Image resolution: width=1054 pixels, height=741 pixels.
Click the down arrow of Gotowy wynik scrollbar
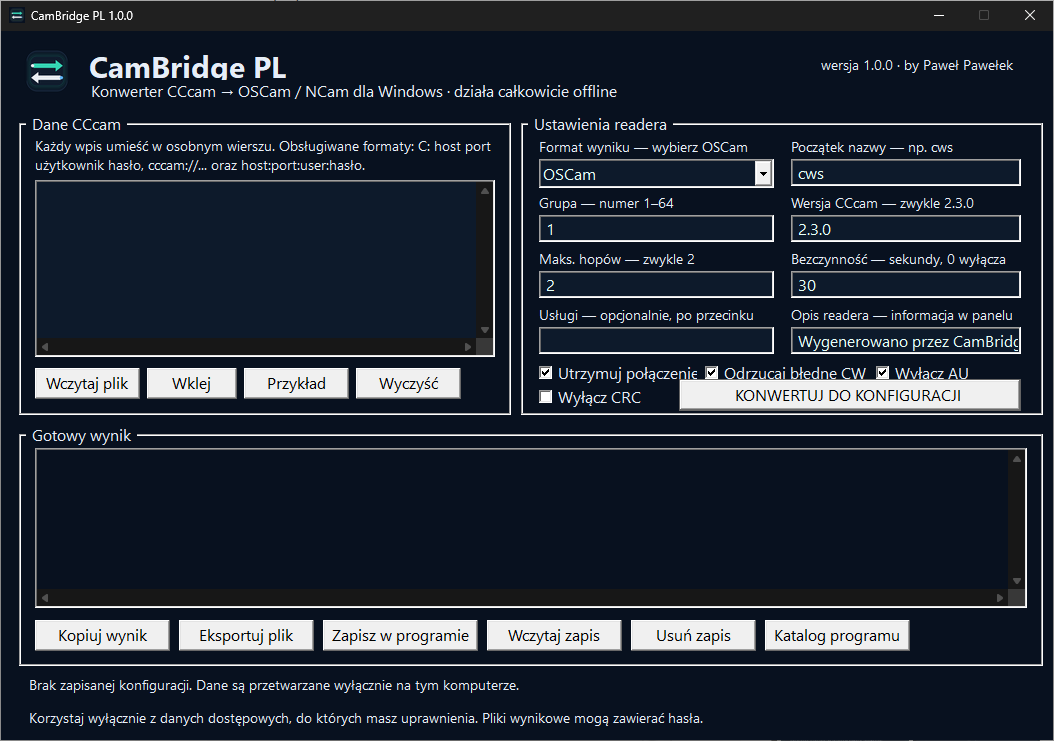point(1016,581)
